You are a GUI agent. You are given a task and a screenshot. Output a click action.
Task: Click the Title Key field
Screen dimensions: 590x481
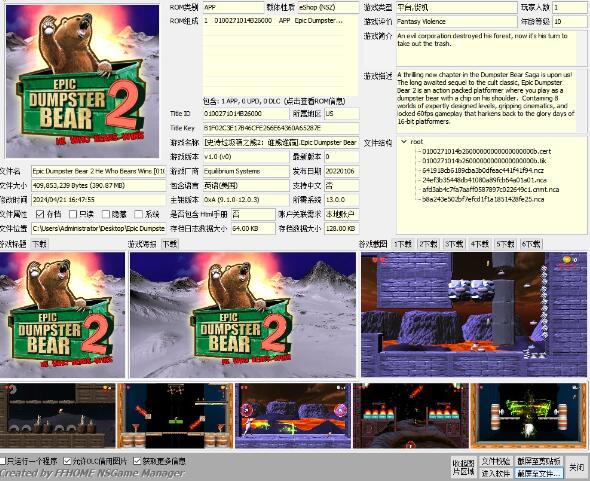(281, 128)
